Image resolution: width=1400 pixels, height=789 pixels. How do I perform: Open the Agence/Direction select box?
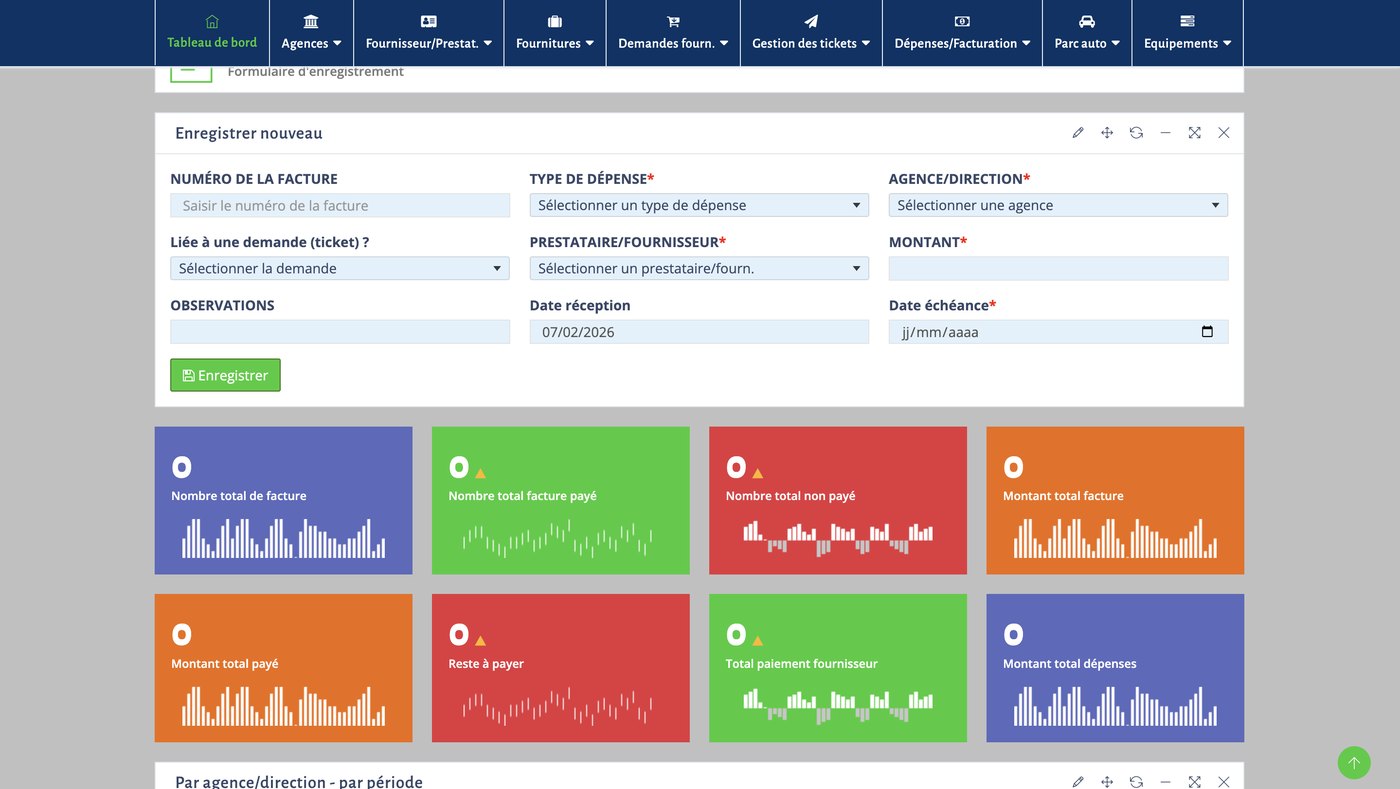tap(1058, 205)
